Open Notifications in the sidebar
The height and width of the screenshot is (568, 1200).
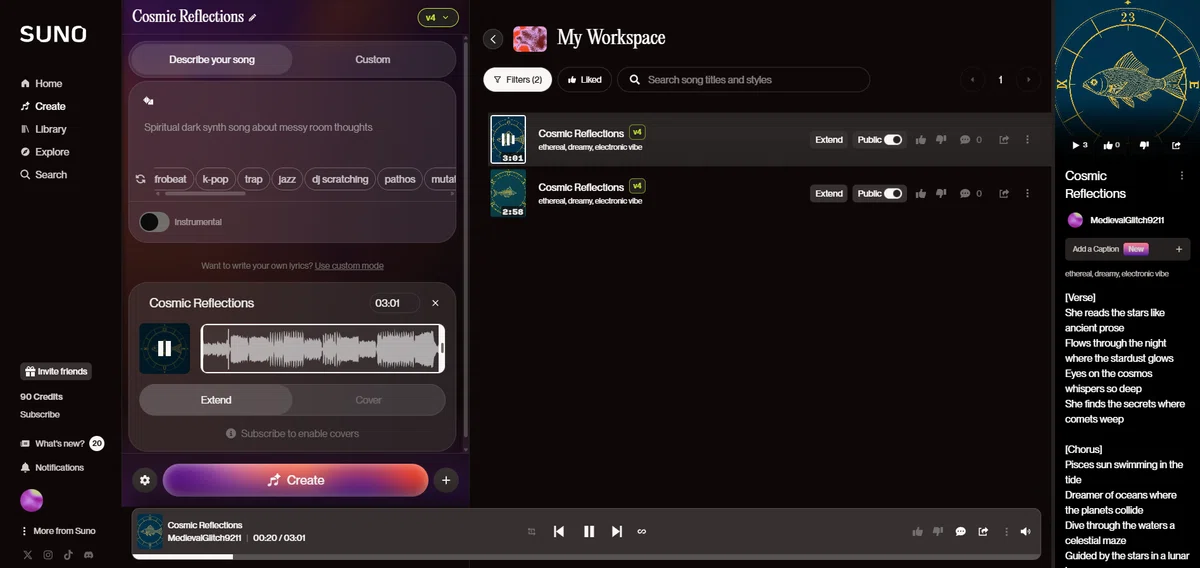tap(52, 468)
